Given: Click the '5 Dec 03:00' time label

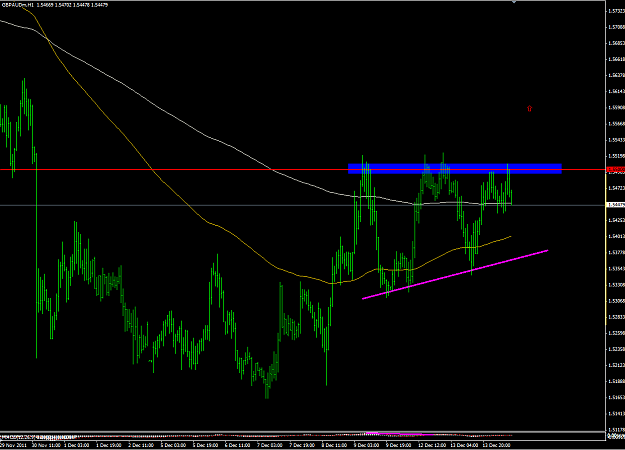Looking at the screenshot, I should pyautogui.click(x=173, y=445).
